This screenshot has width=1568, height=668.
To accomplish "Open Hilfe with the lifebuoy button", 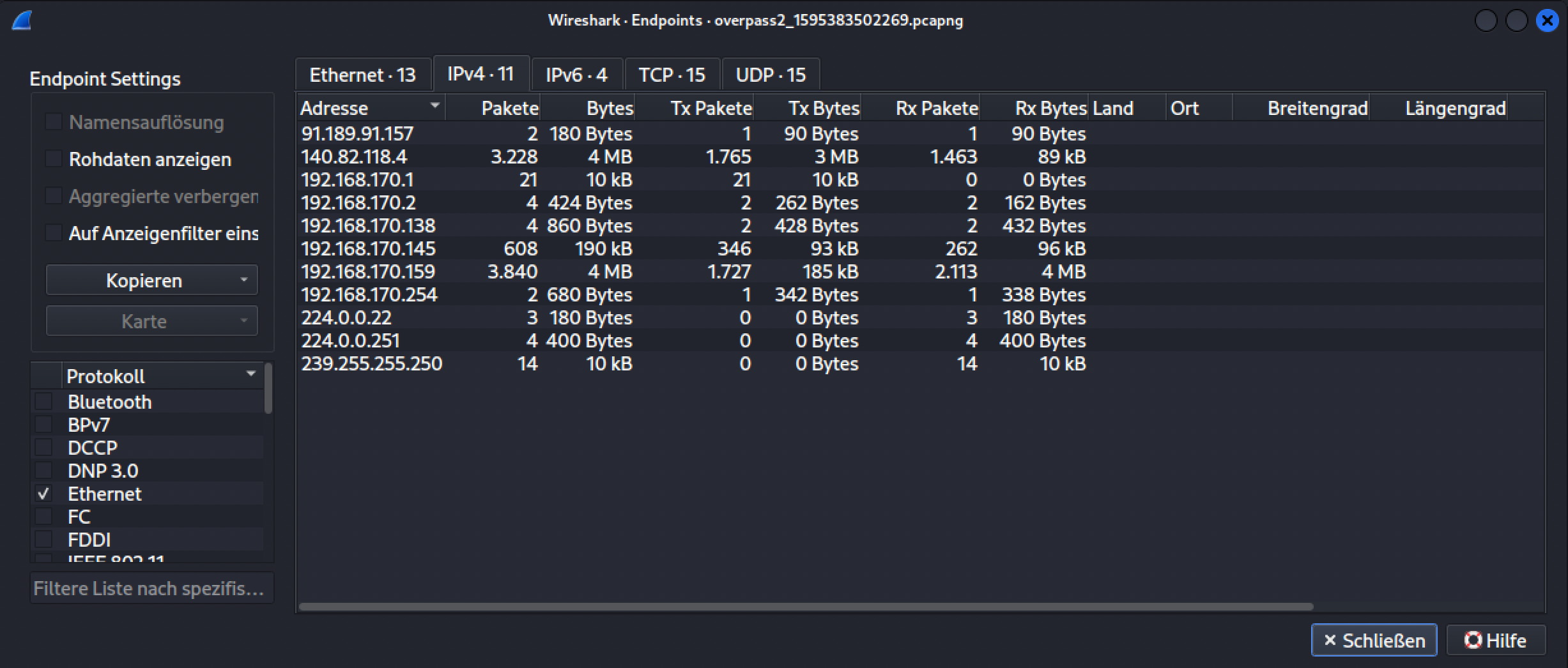I will 1496,640.
